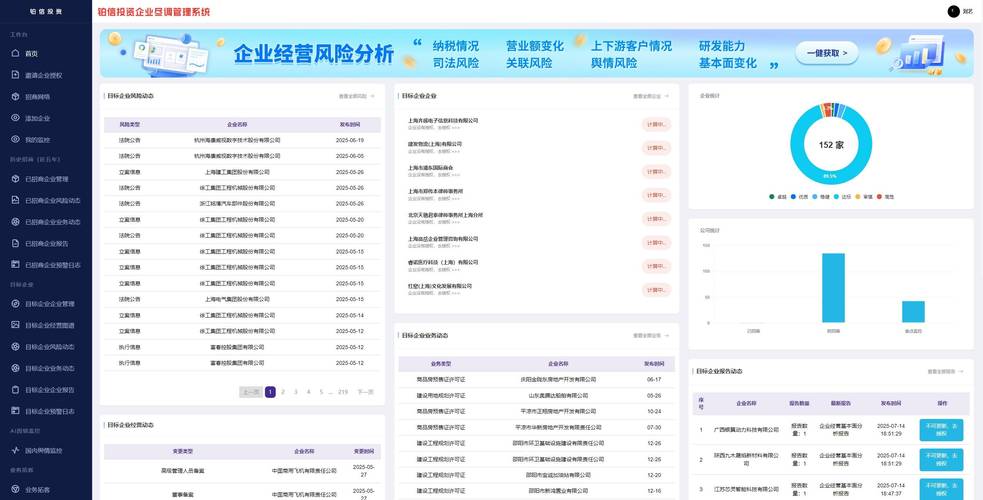Click the 上一页 previous page button
The width and height of the screenshot is (983, 500).
coord(251,392)
